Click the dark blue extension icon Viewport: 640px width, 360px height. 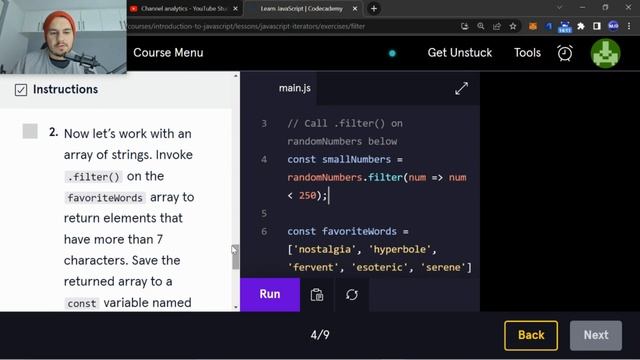(x=549, y=27)
